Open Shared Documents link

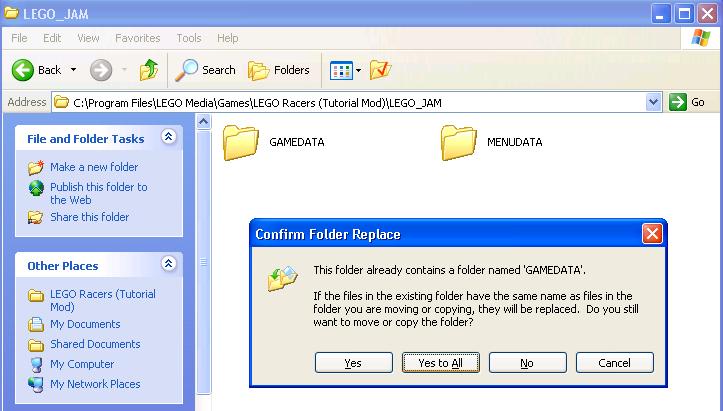(x=95, y=344)
